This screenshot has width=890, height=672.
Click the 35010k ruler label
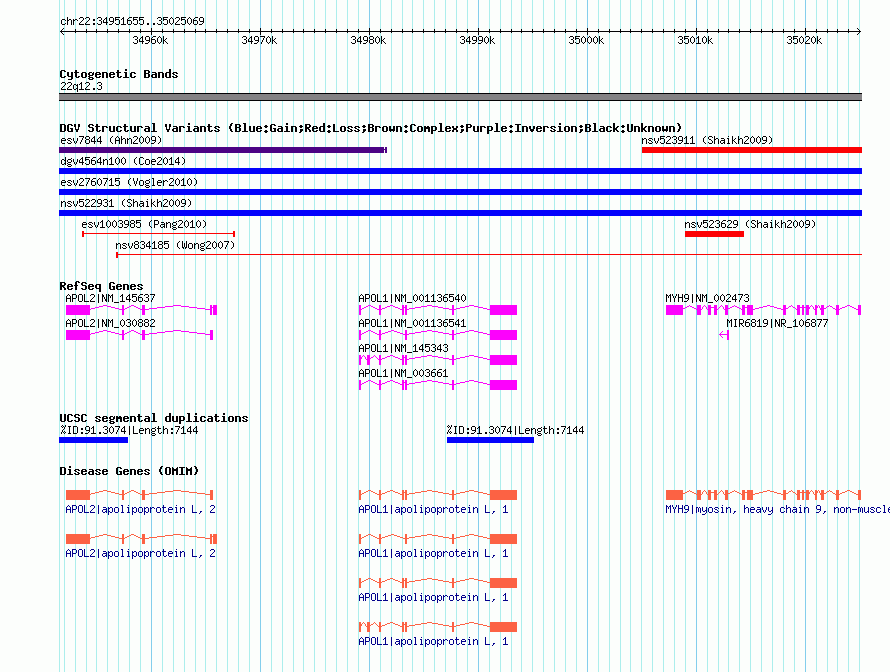tap(695, 40)
